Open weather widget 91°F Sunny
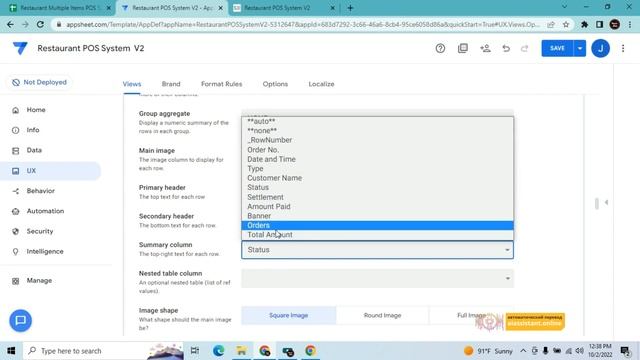This screenshot has width=640, height=360. (x=488, y=351)
